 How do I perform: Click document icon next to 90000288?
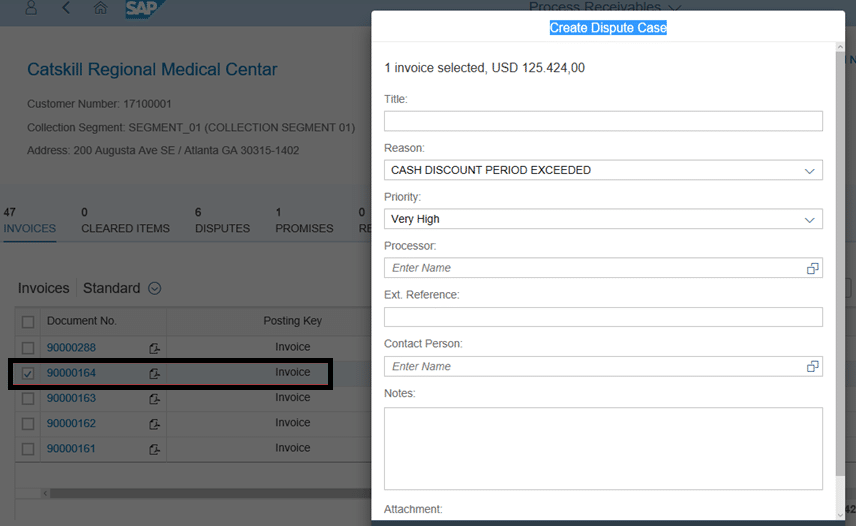point(154,348)
